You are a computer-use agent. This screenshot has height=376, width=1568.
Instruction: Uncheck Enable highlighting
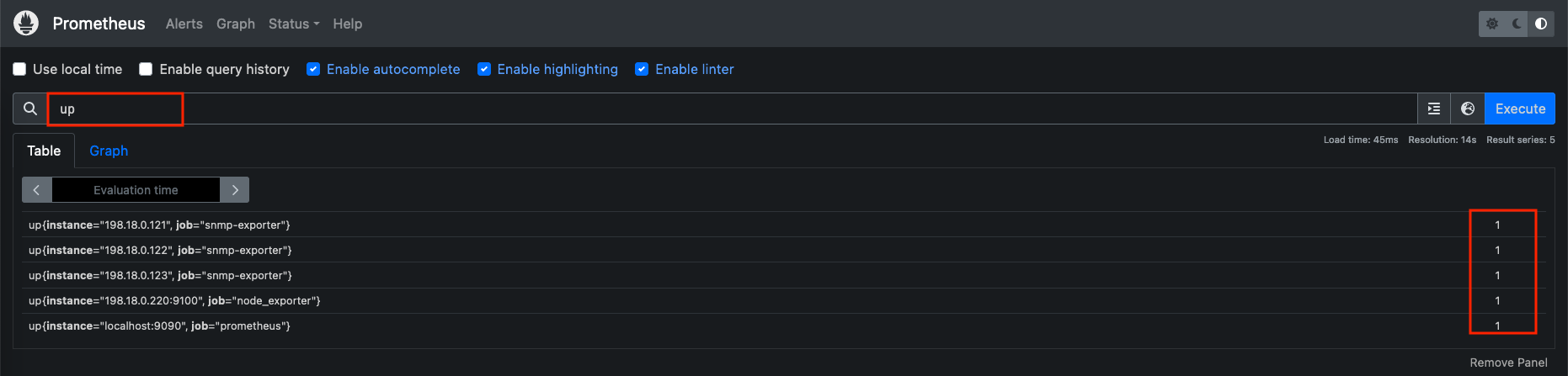click(x=484, y=69)
